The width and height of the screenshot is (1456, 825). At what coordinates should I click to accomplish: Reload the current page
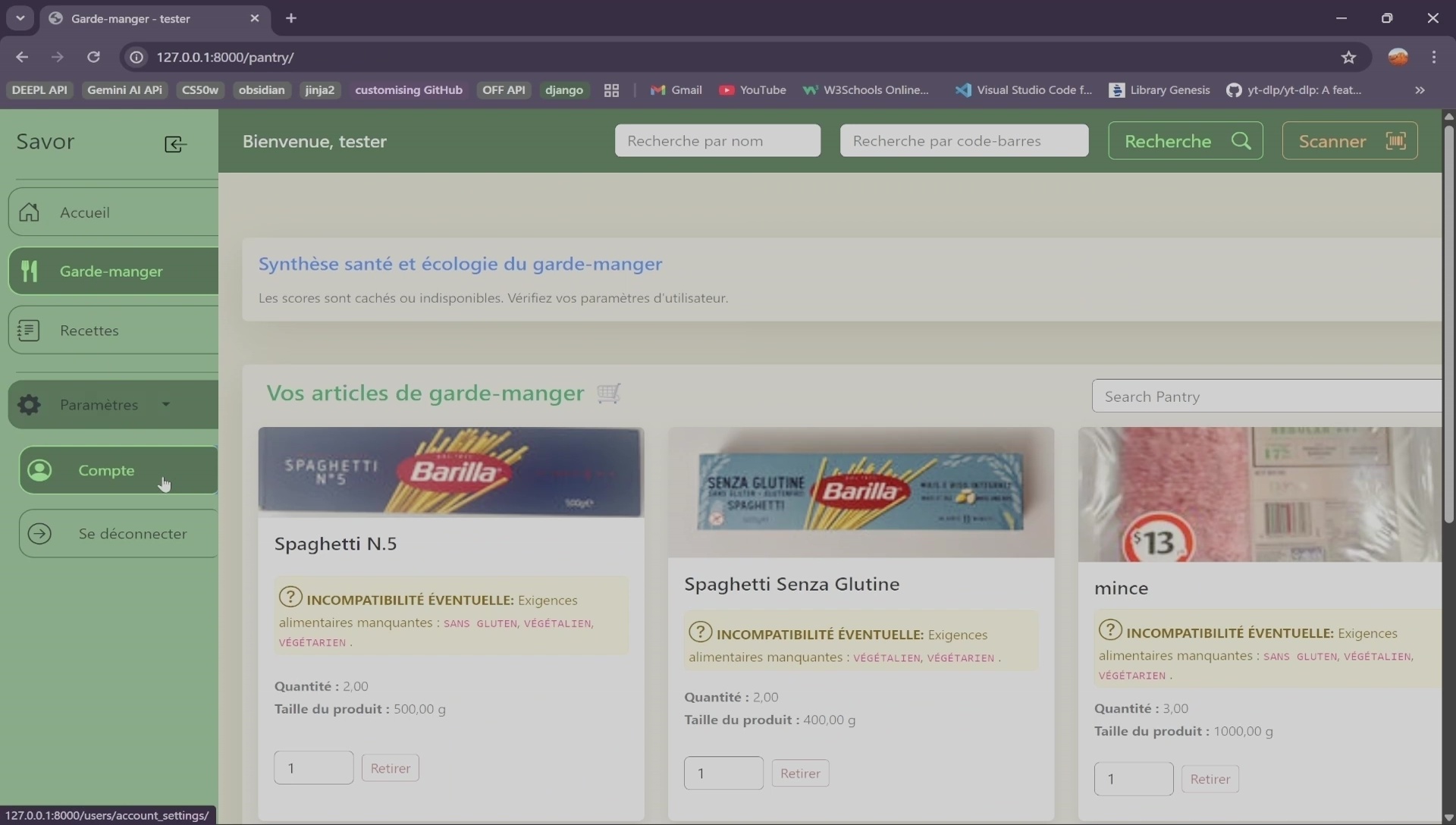click(x=94, y=57)
